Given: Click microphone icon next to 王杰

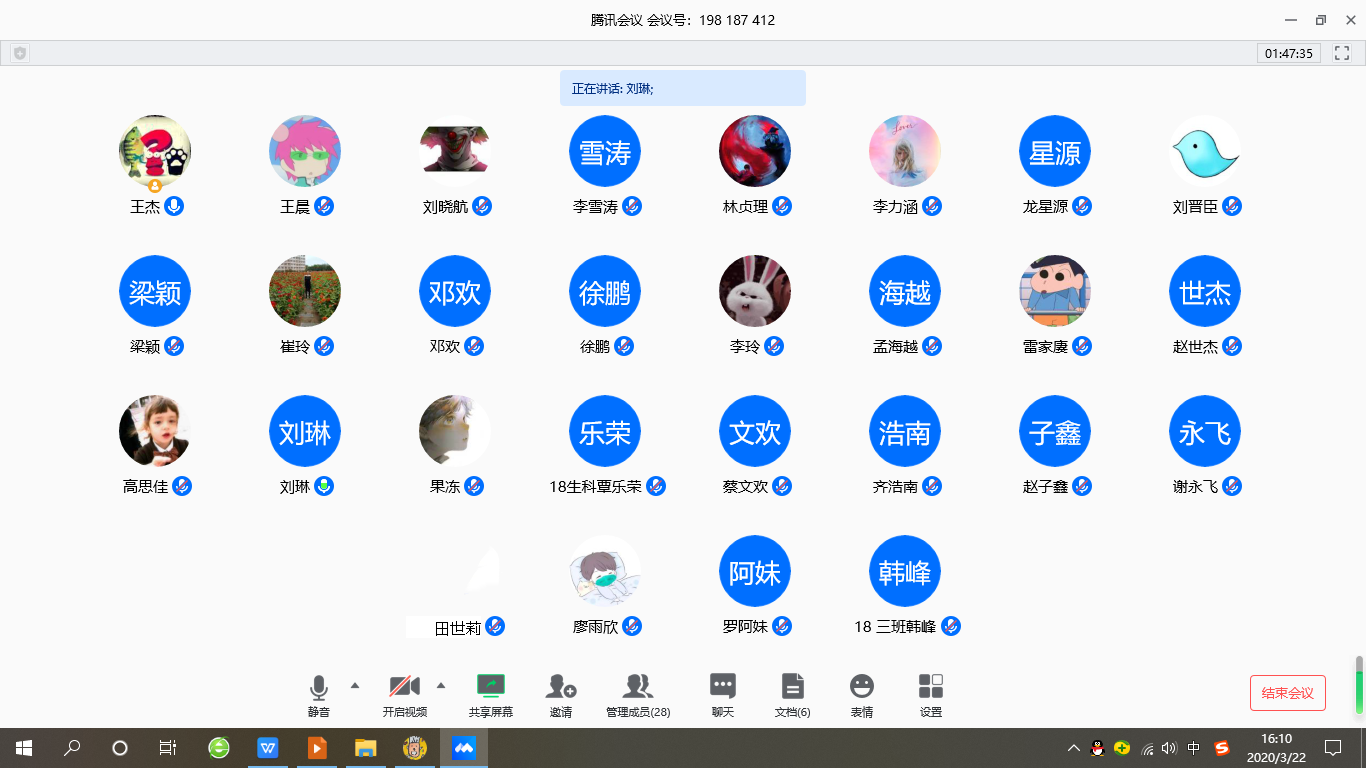Looking at the screenshot, I should click(174, 206).
